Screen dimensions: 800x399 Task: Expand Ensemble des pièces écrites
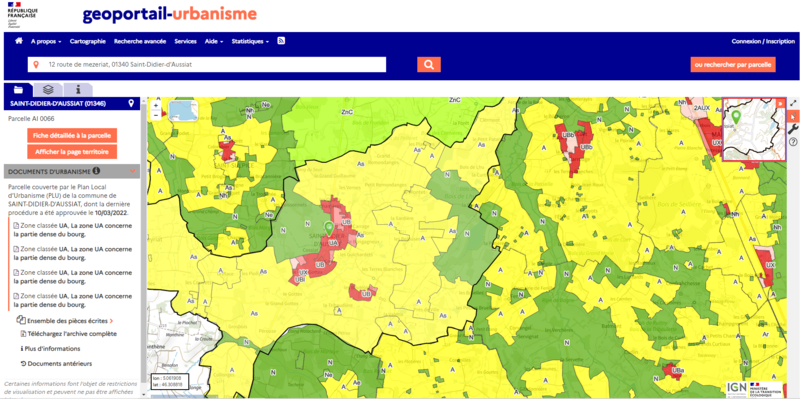coord(65,321)
